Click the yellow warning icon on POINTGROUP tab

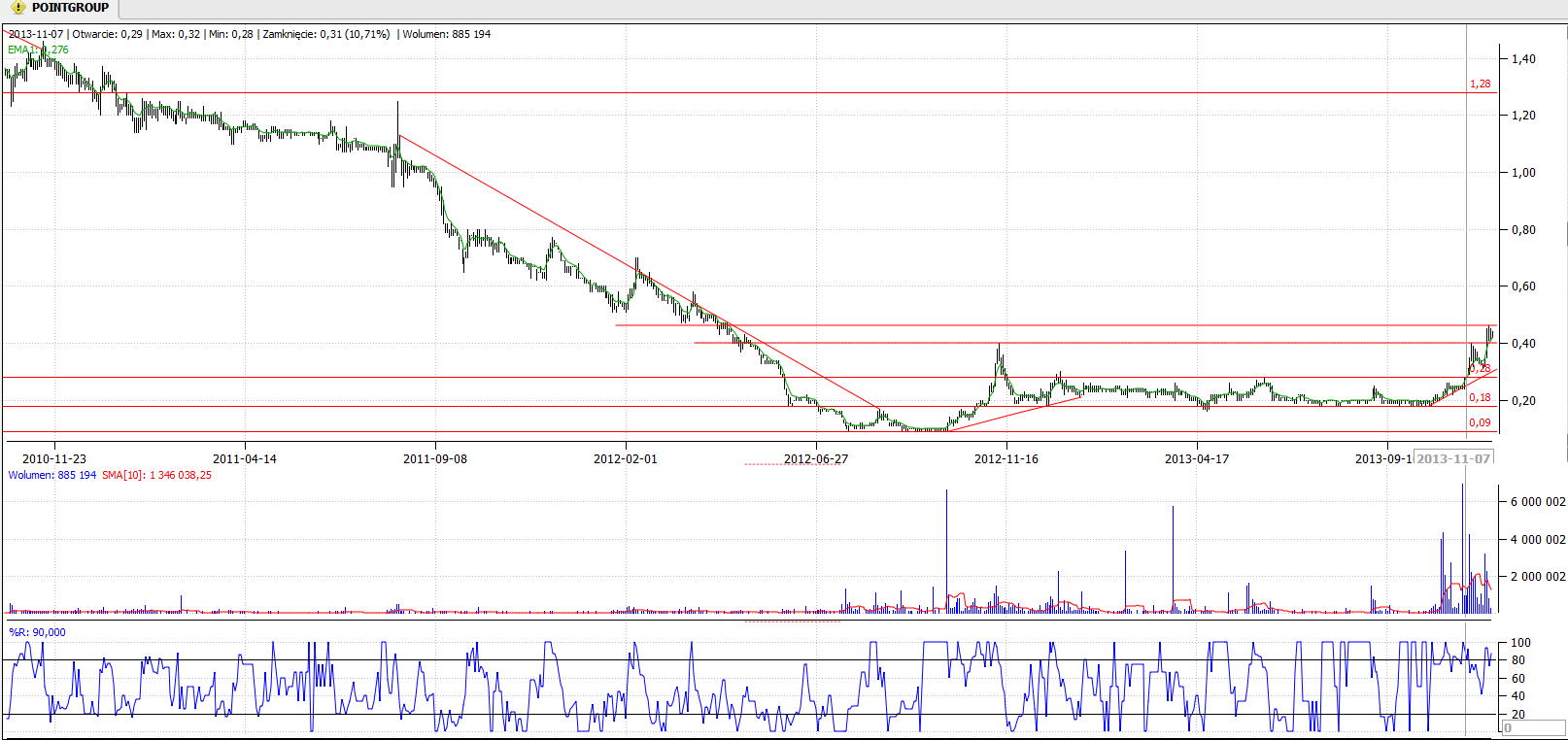[18, 8]
